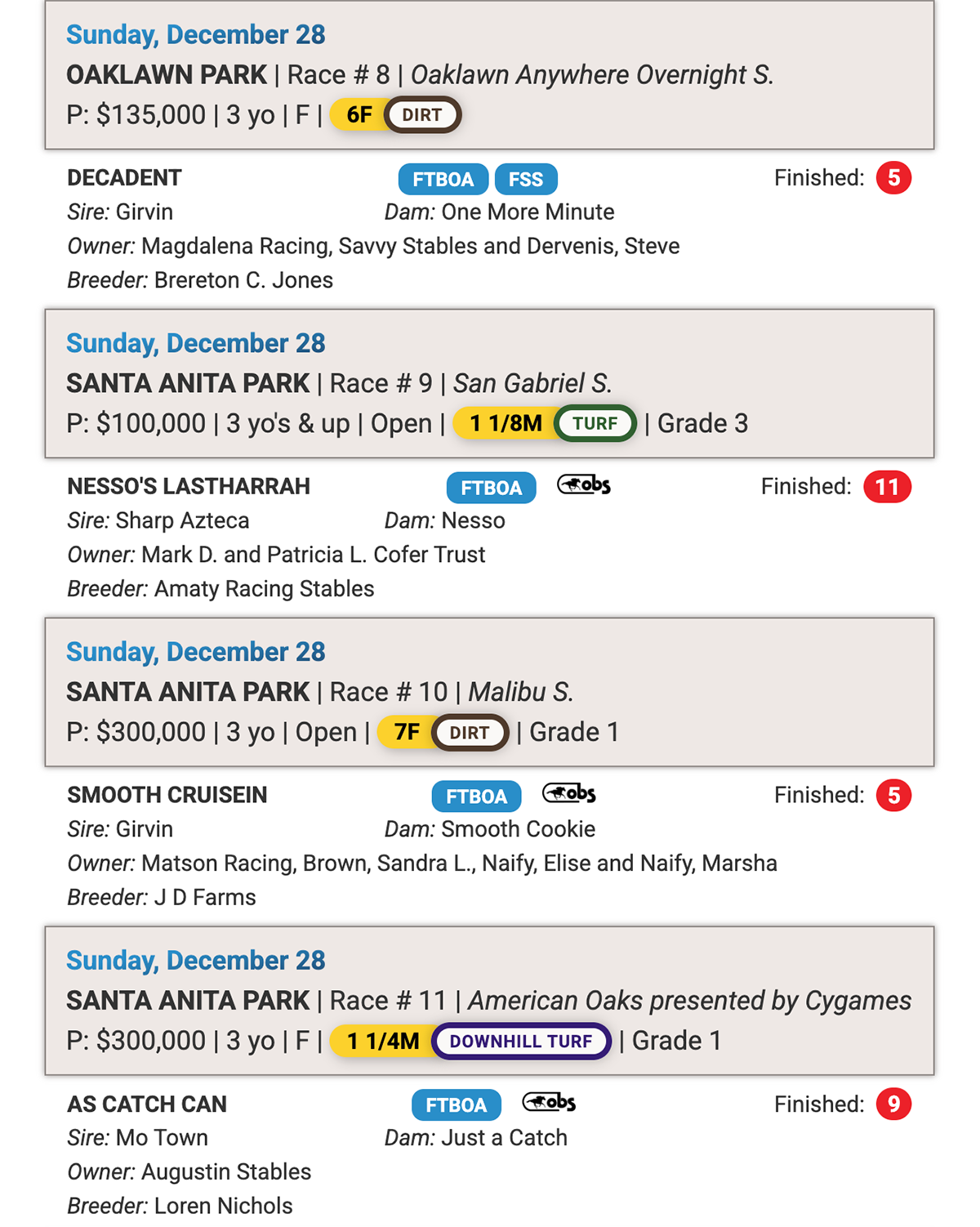The image size is (980, 1227).
Task: Open the American Oaks presented by Cygames header
Action: tap(689, 1001)
